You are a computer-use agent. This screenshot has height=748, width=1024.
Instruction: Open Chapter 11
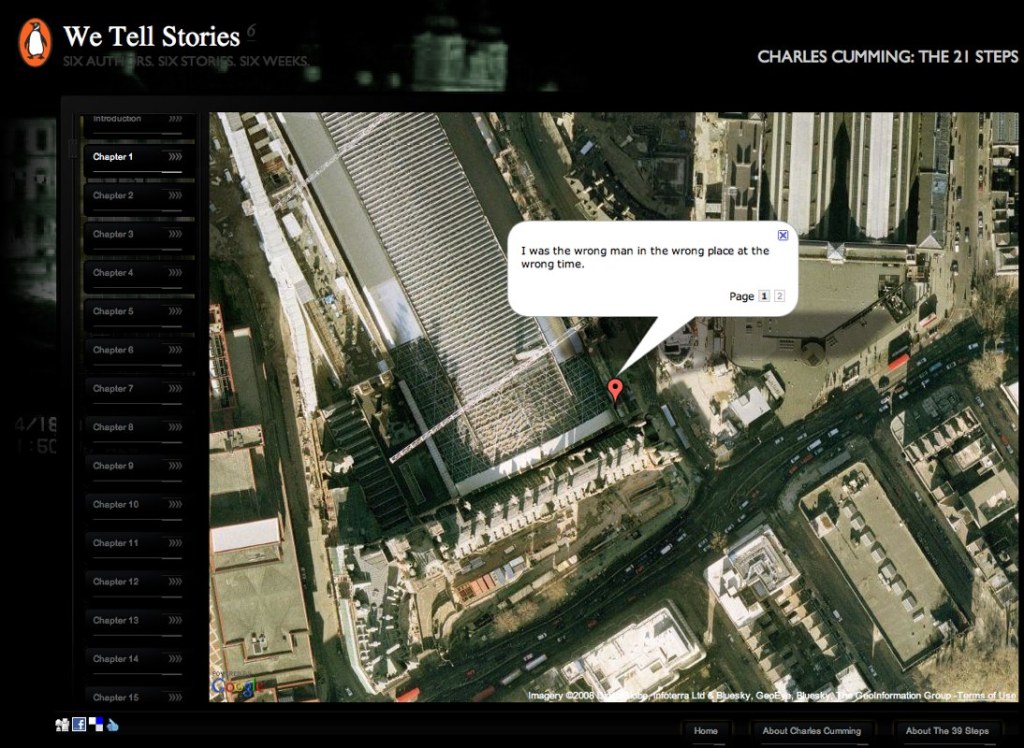(138, 545)
